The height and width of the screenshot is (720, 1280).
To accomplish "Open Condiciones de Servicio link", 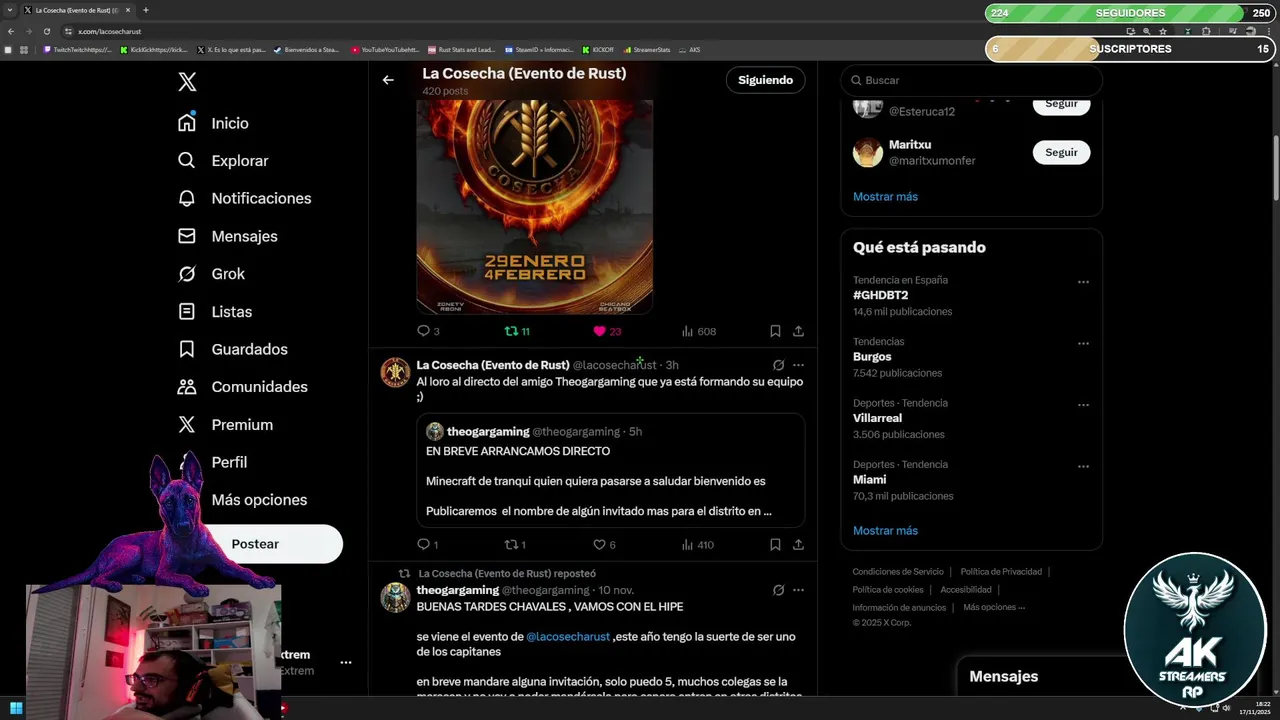I will click(898, 572).
